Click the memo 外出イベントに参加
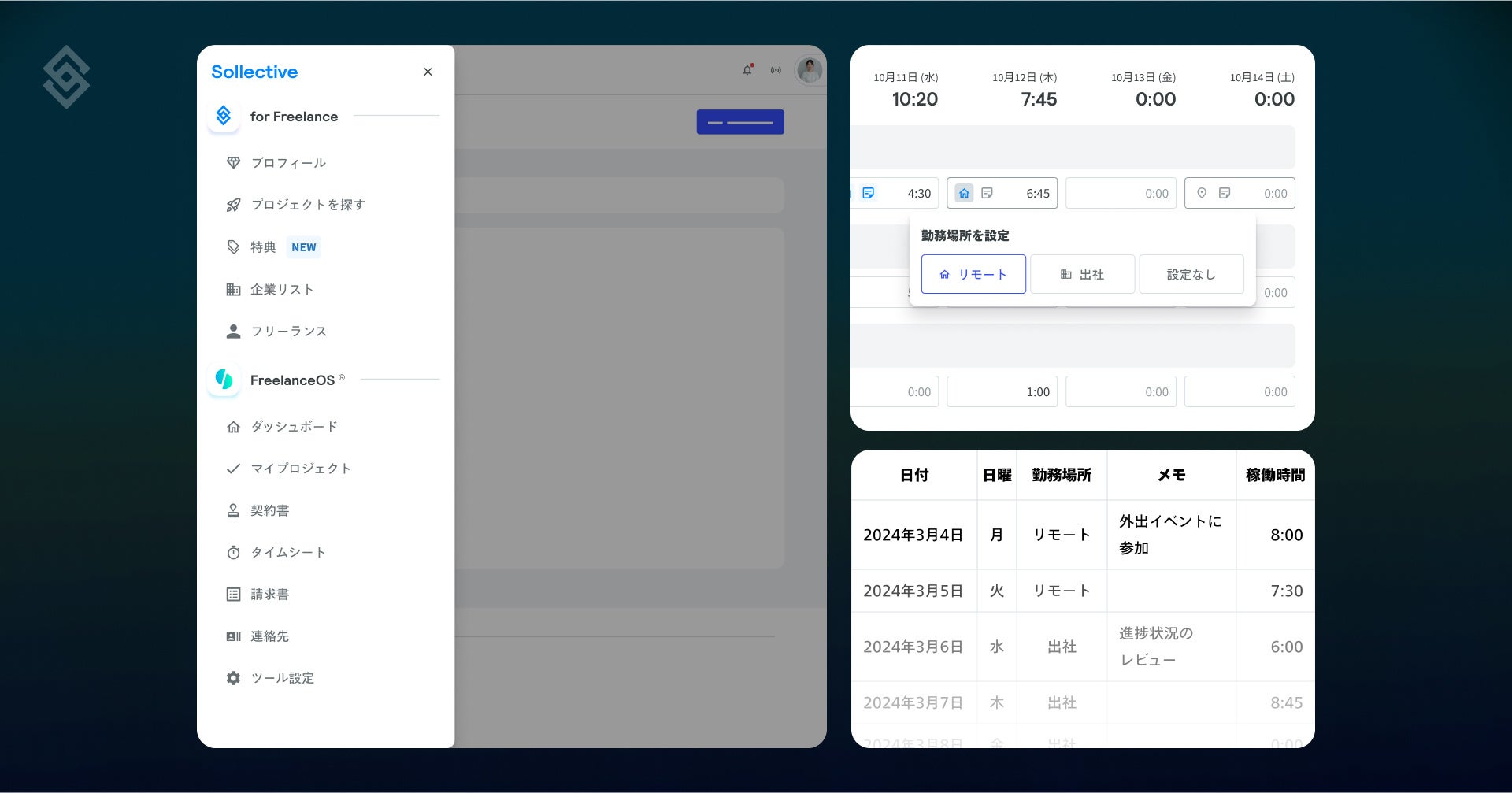 [1170, 535]
